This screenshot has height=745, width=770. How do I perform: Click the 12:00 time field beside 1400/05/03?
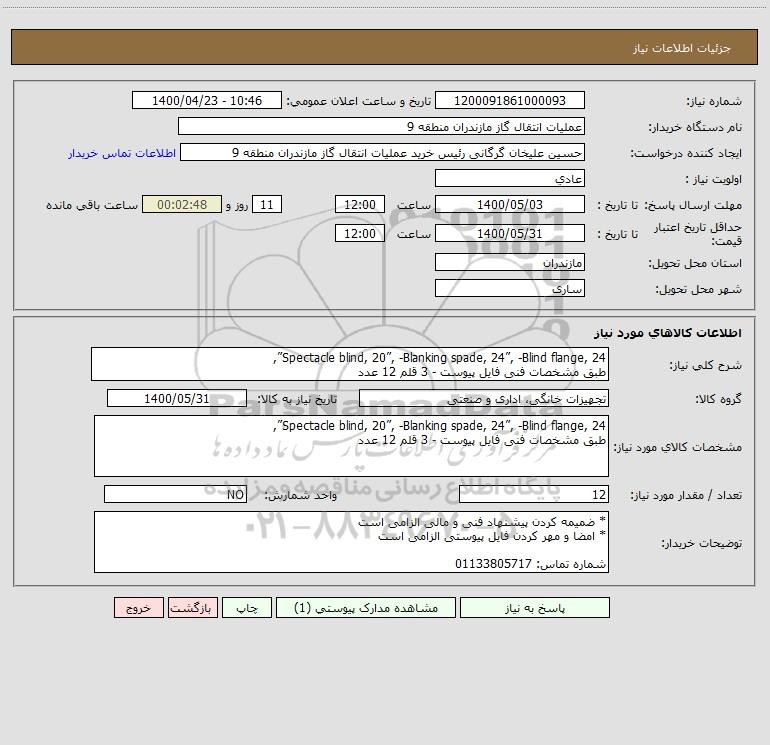[x=359, y=204]
